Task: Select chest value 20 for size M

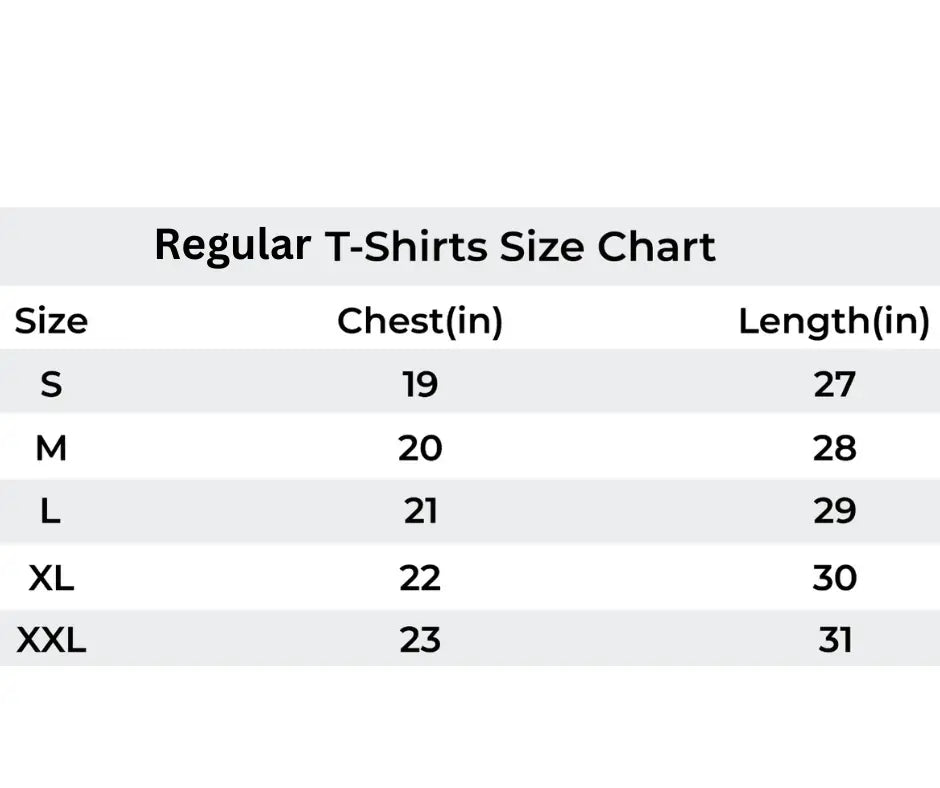Action: pos(420,449)
